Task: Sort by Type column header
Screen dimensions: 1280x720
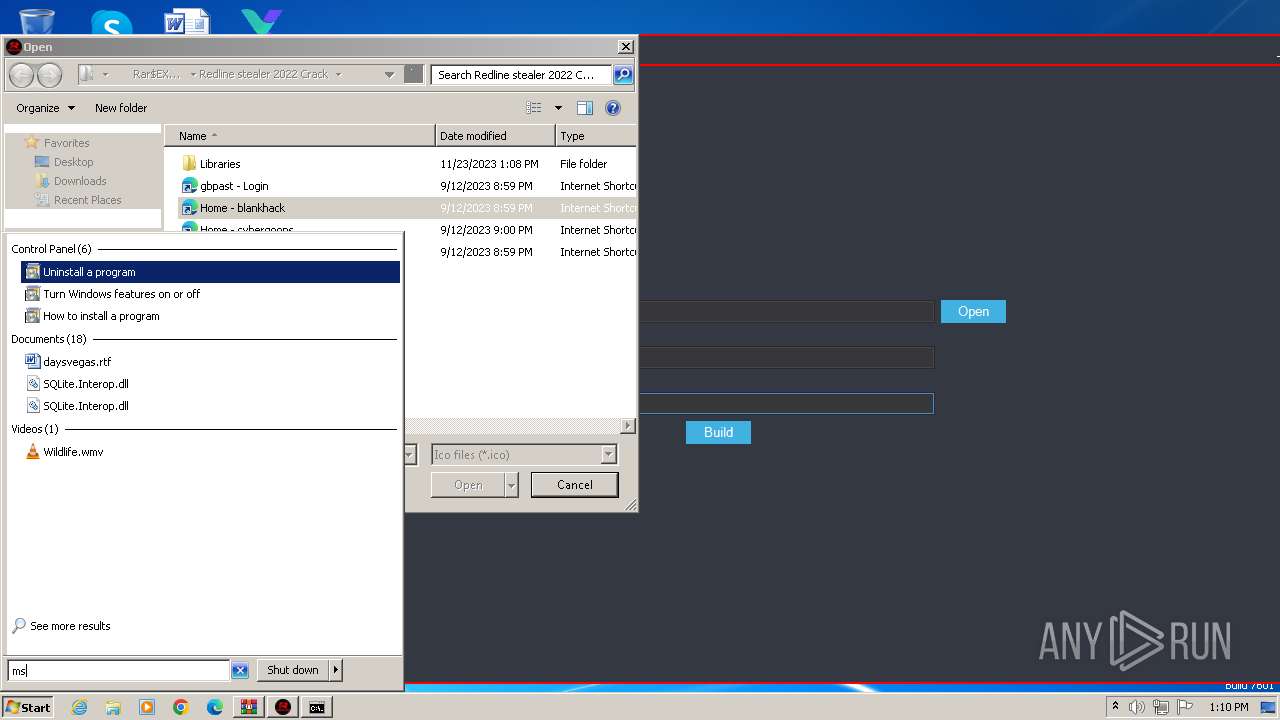Action: (x=596, y=136)
